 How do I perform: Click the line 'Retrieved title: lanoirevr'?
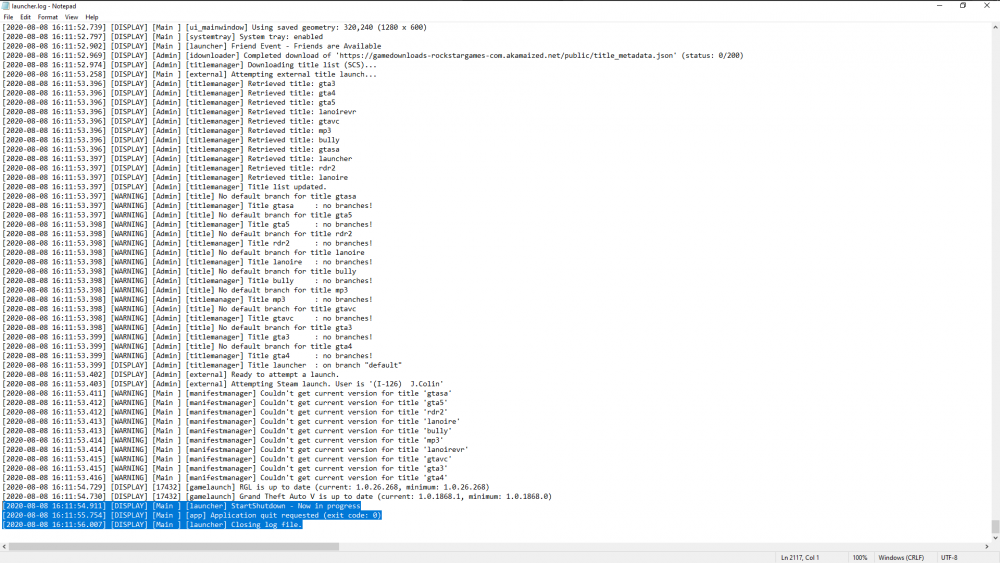pyautogui.click(x=179, y=112)
